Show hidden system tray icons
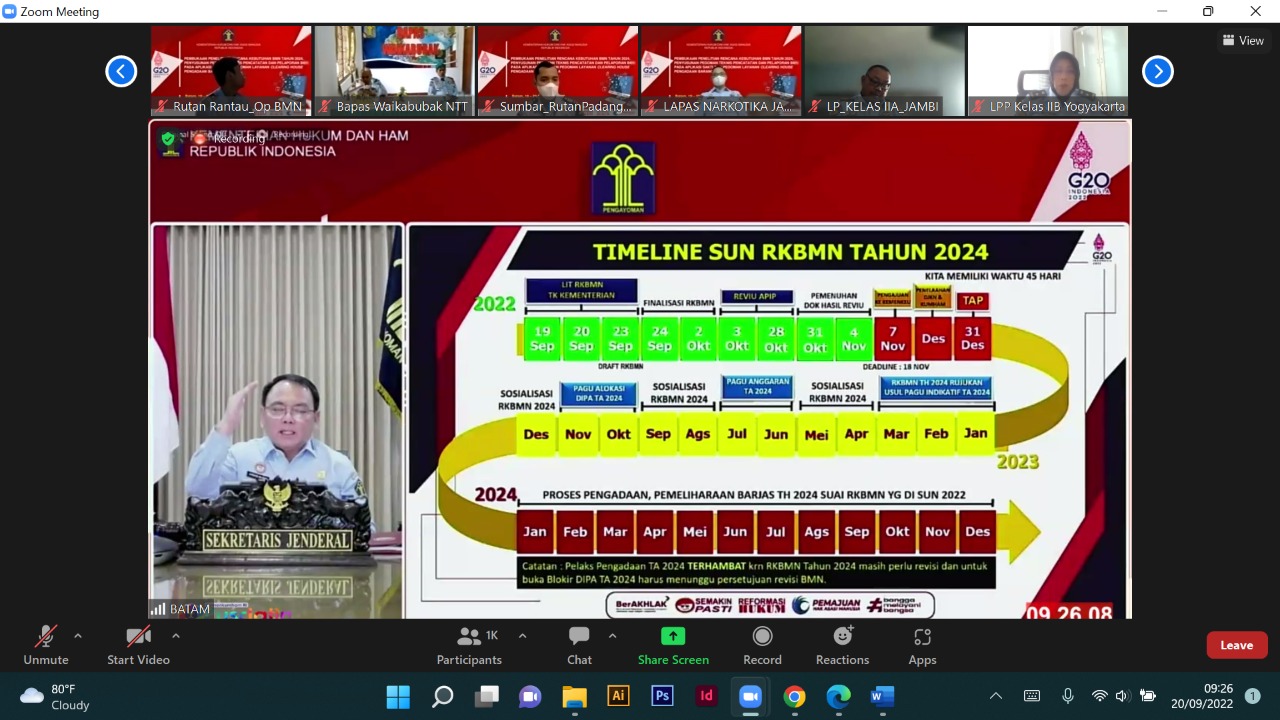Image resolution: width=1280 pixels, height=720 pixels. pyautogui.click(x=995, y=696)
